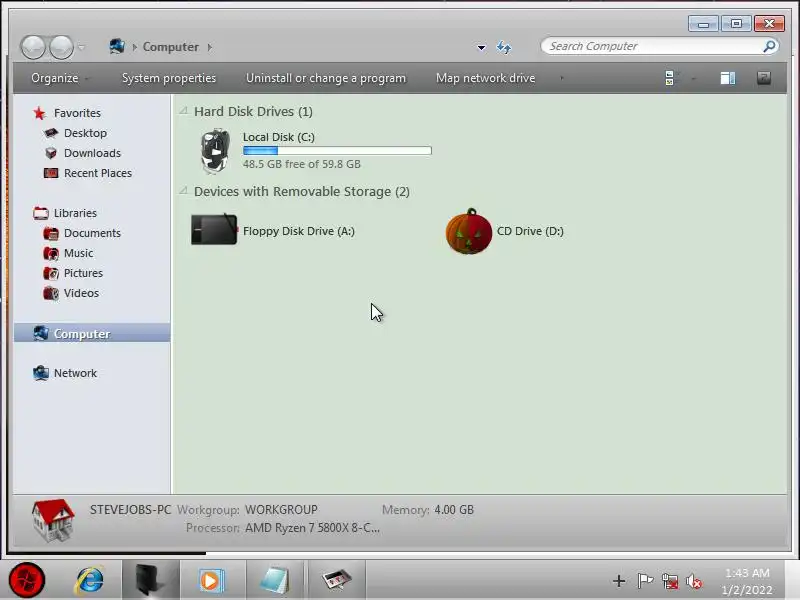Launch Internet Explorer from taskbar

pyautogui.click(x=90, y=580)
